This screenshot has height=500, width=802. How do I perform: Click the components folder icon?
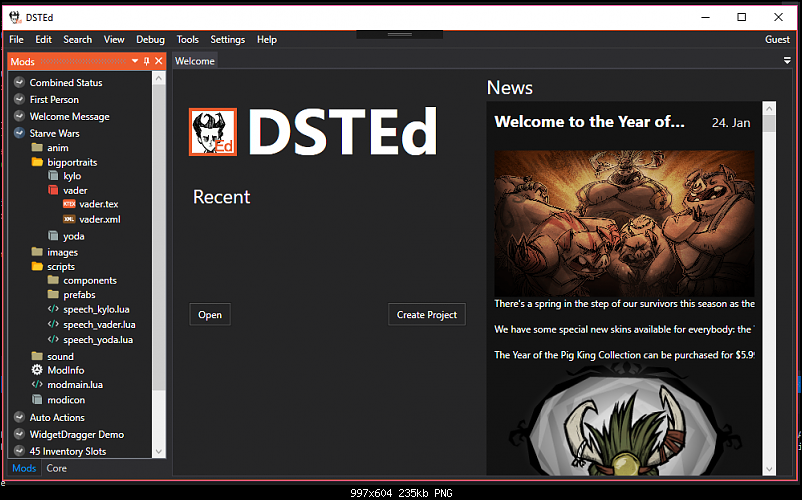pos(53,280)
